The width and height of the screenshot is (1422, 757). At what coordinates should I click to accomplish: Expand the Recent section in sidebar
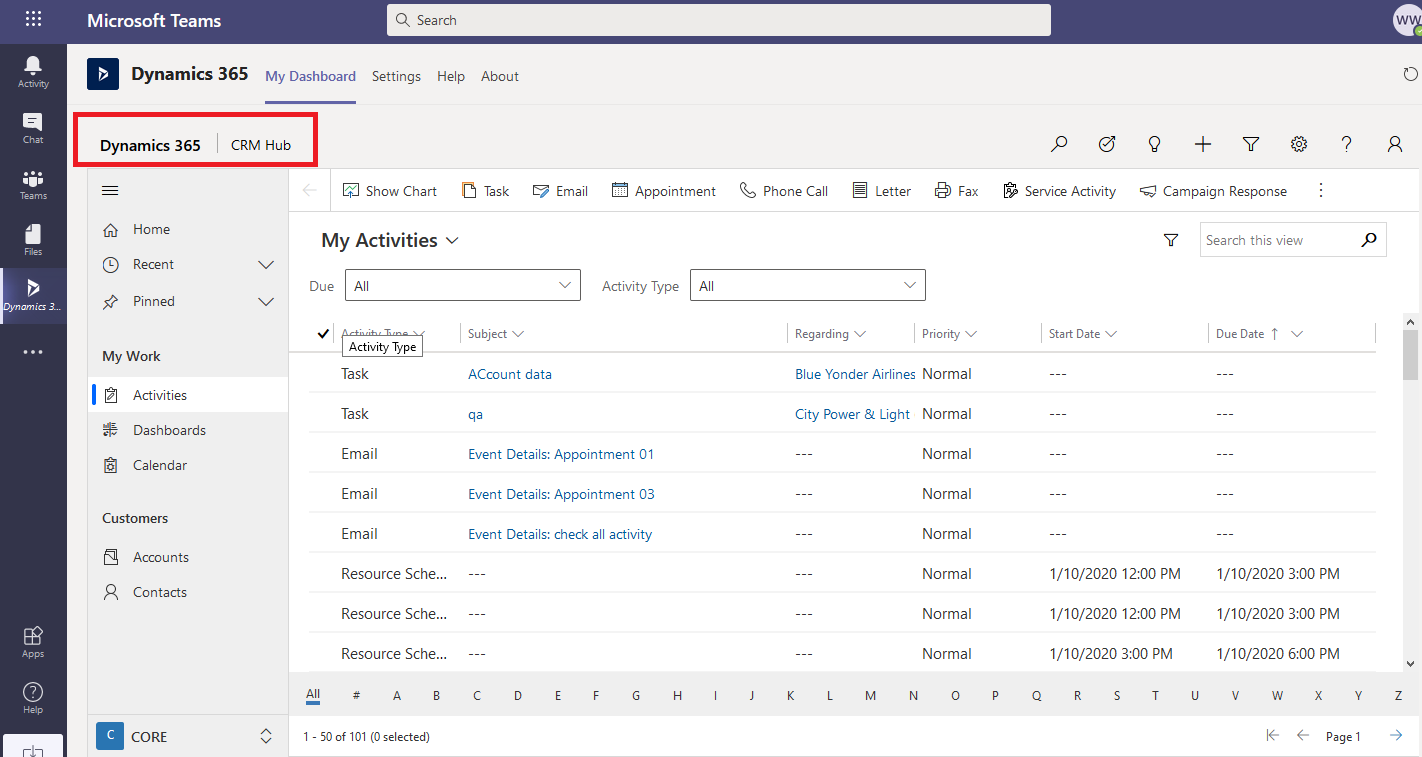tap(266, 264)
